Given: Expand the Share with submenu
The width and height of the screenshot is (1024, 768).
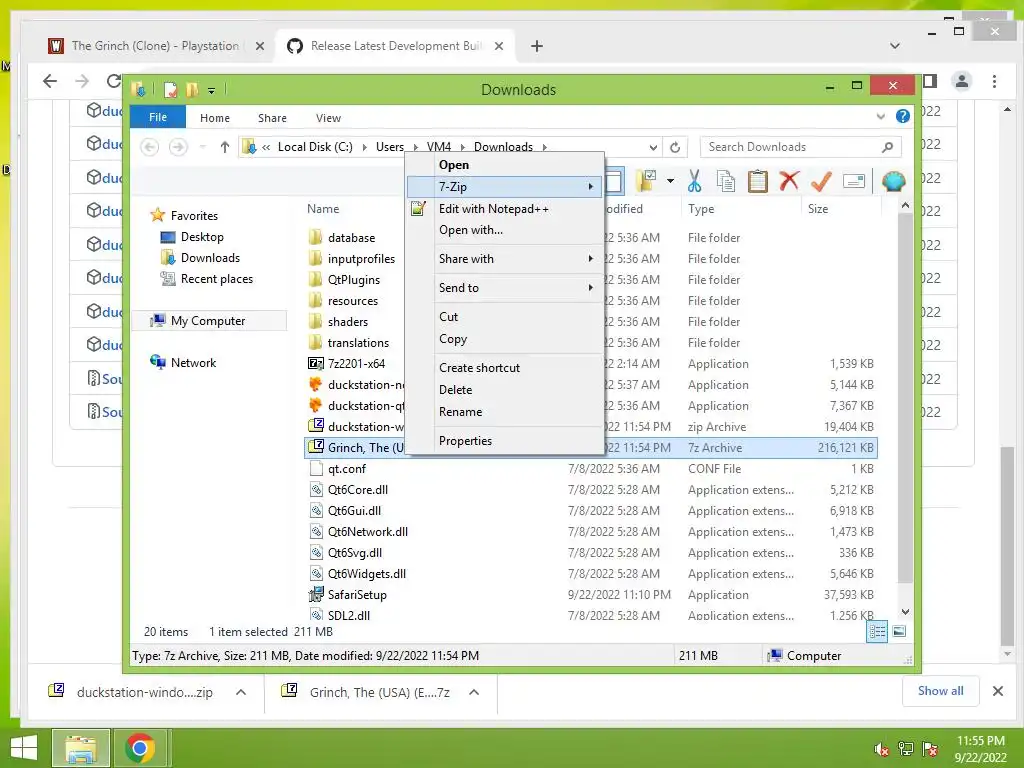Looking at the screenshot, I should 504,259.
